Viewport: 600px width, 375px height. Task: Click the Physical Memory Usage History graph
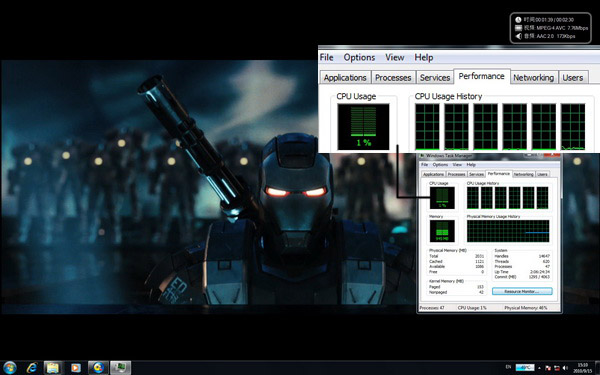508,231
